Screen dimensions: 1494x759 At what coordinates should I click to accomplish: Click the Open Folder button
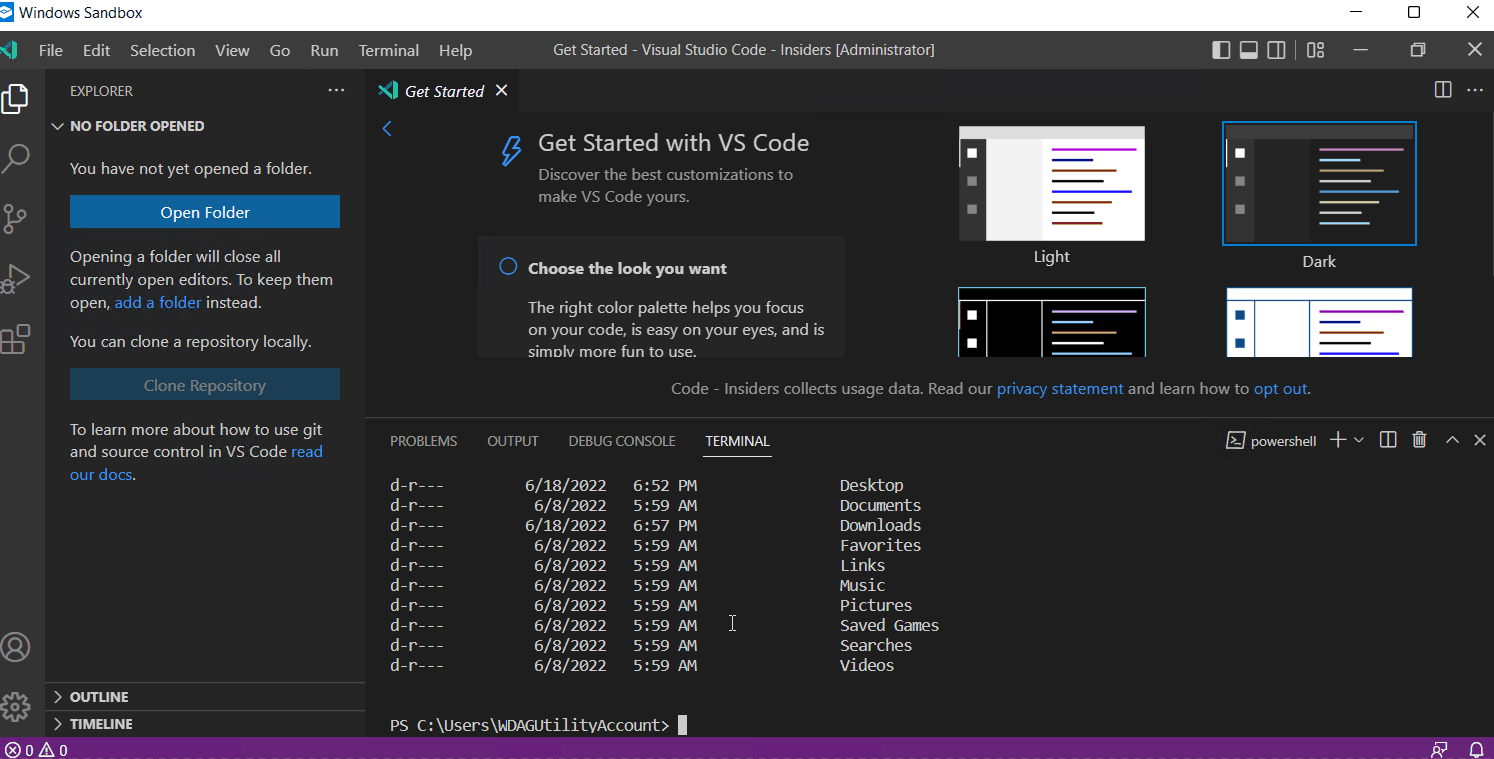(204, 211)
